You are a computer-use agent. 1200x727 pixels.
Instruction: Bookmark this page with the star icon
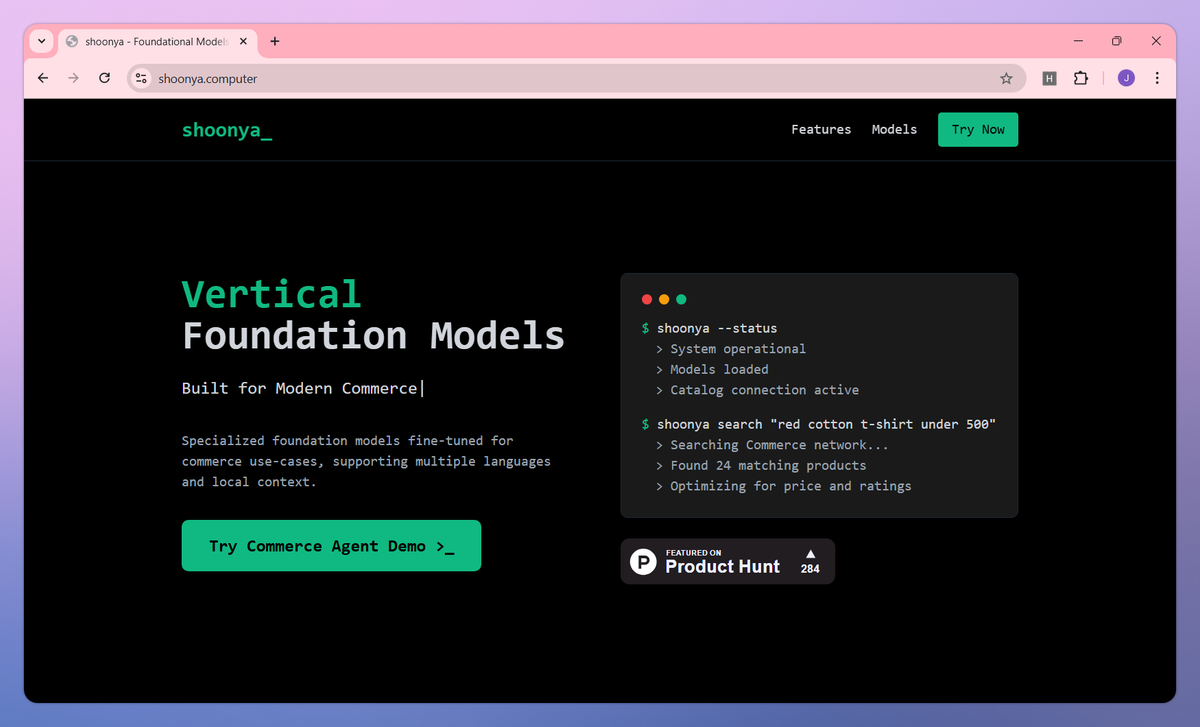1006,78
